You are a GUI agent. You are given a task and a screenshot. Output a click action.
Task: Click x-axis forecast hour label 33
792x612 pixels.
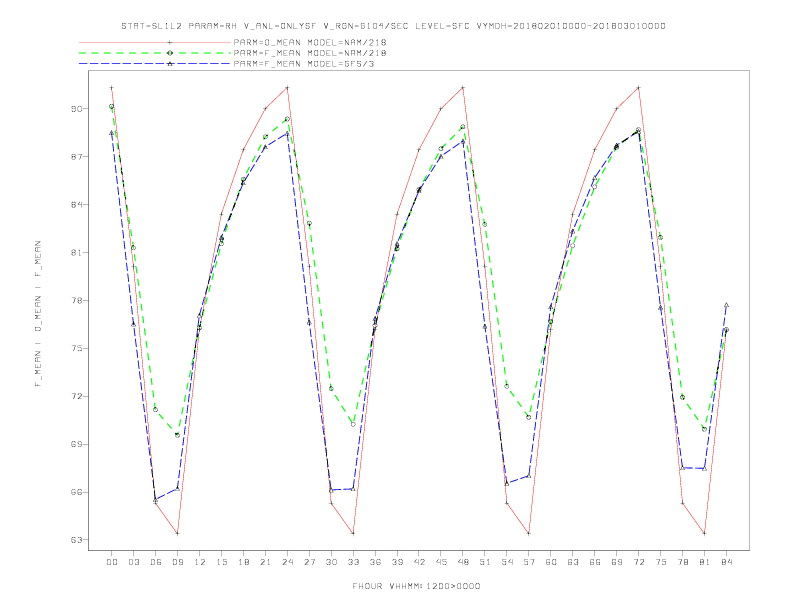pyautogui.click(x=354, y=562)
